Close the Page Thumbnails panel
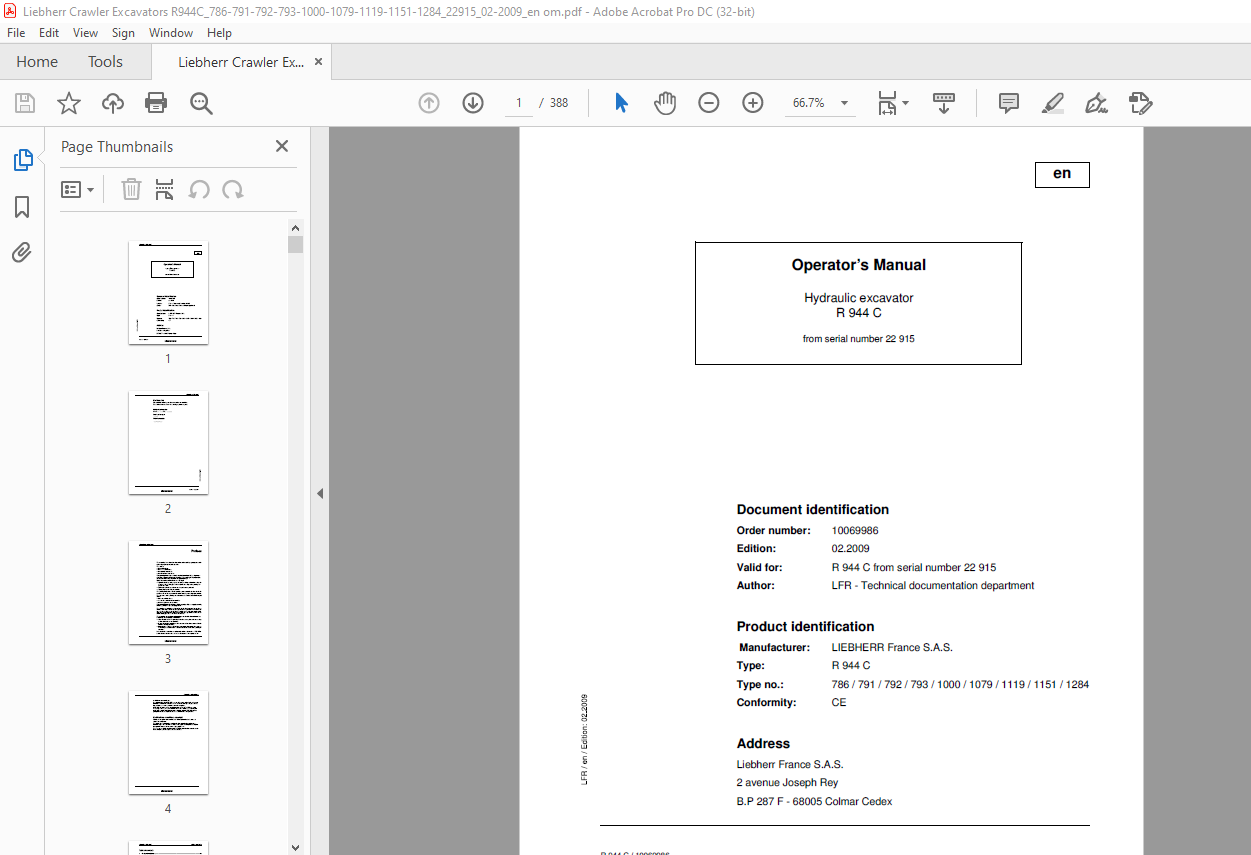This screenshot has height=855, width=1251. point(282,146)
